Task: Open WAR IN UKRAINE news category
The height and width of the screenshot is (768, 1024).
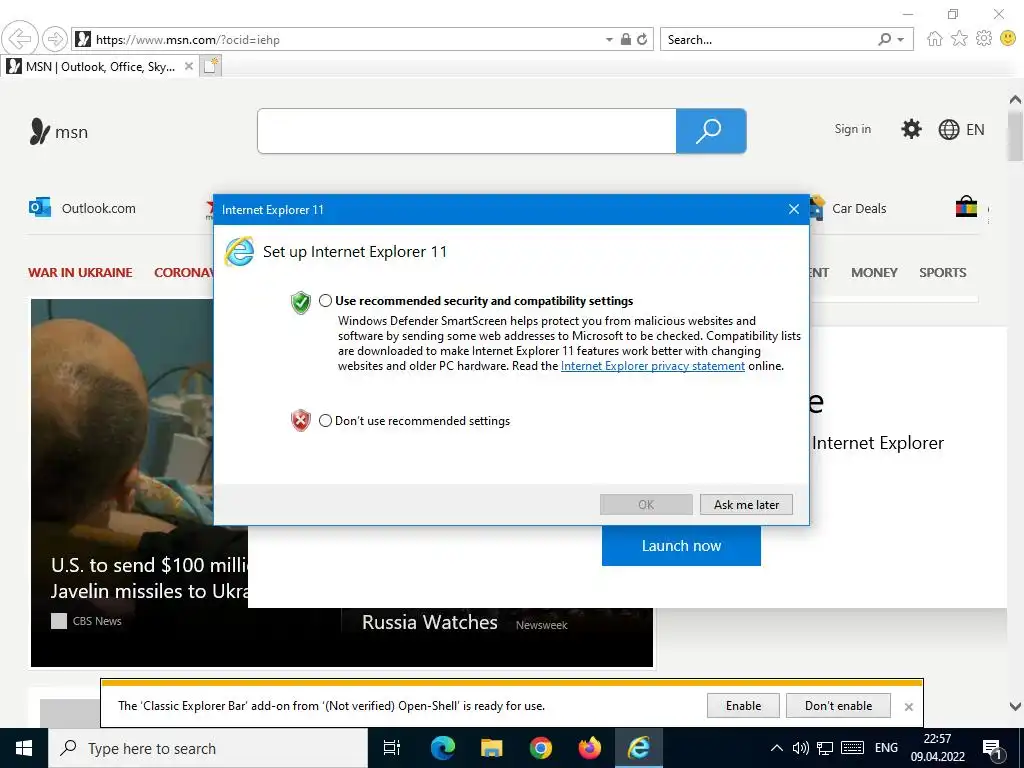Action: point(80,272)
